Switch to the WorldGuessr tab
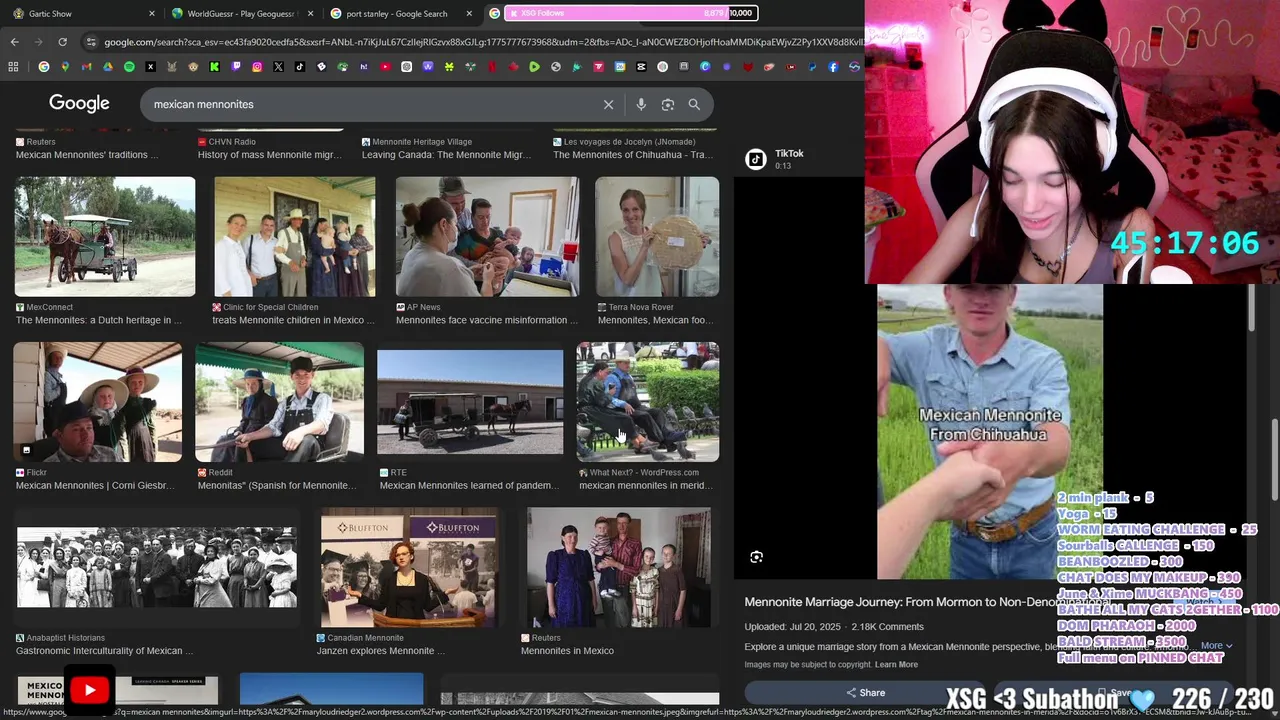The height and width of the screenshot is (720, 1280). pos(240,14)
